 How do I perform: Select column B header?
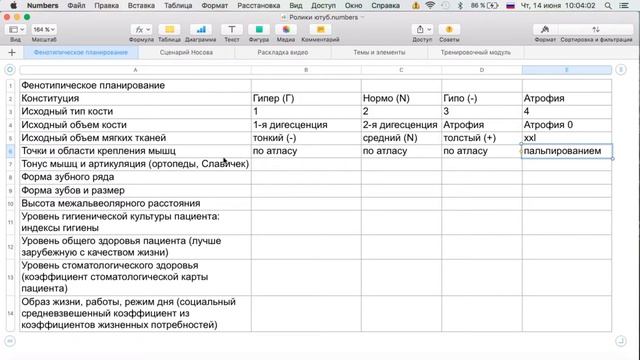(x=306, y=70)
